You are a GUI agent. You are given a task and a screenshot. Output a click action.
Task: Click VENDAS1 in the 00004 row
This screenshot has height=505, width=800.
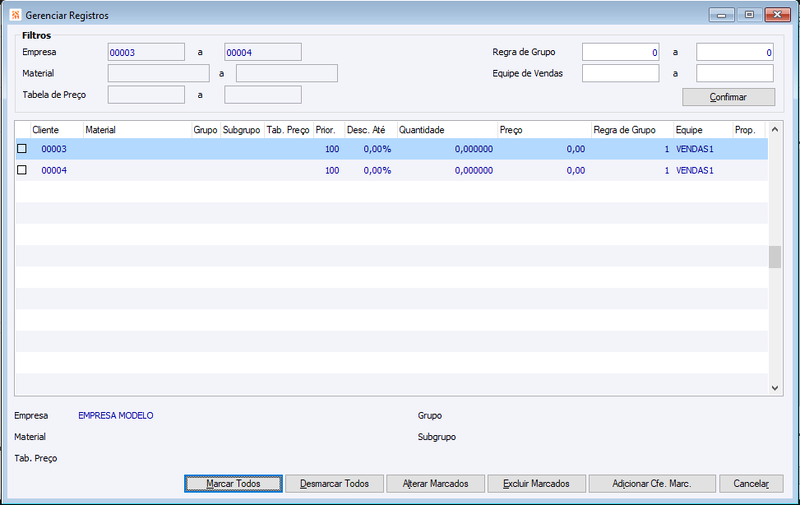coord(694,170)
